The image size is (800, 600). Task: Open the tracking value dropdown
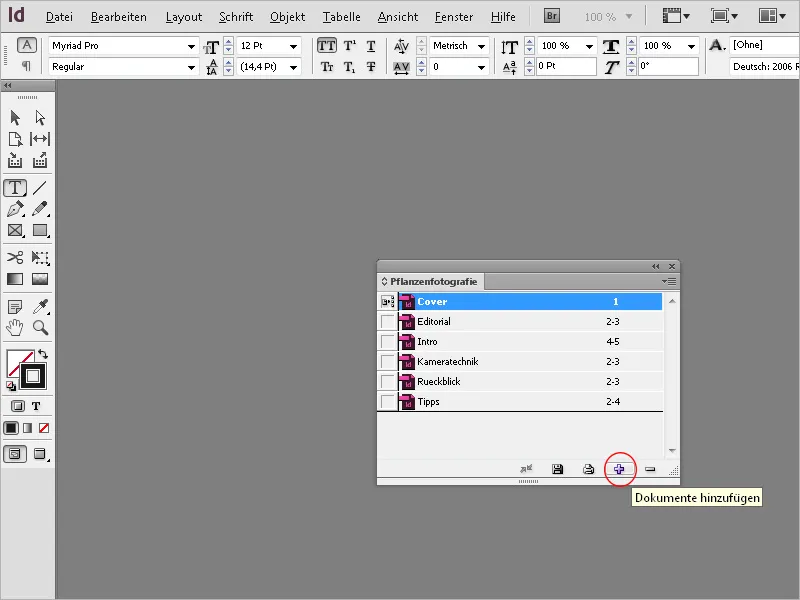[481, 67]
